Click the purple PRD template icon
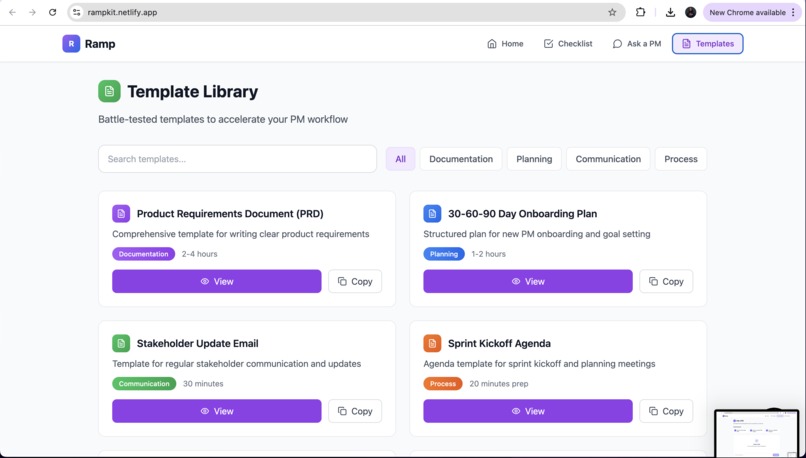806x458 pixels. click(x=121, y=213)
